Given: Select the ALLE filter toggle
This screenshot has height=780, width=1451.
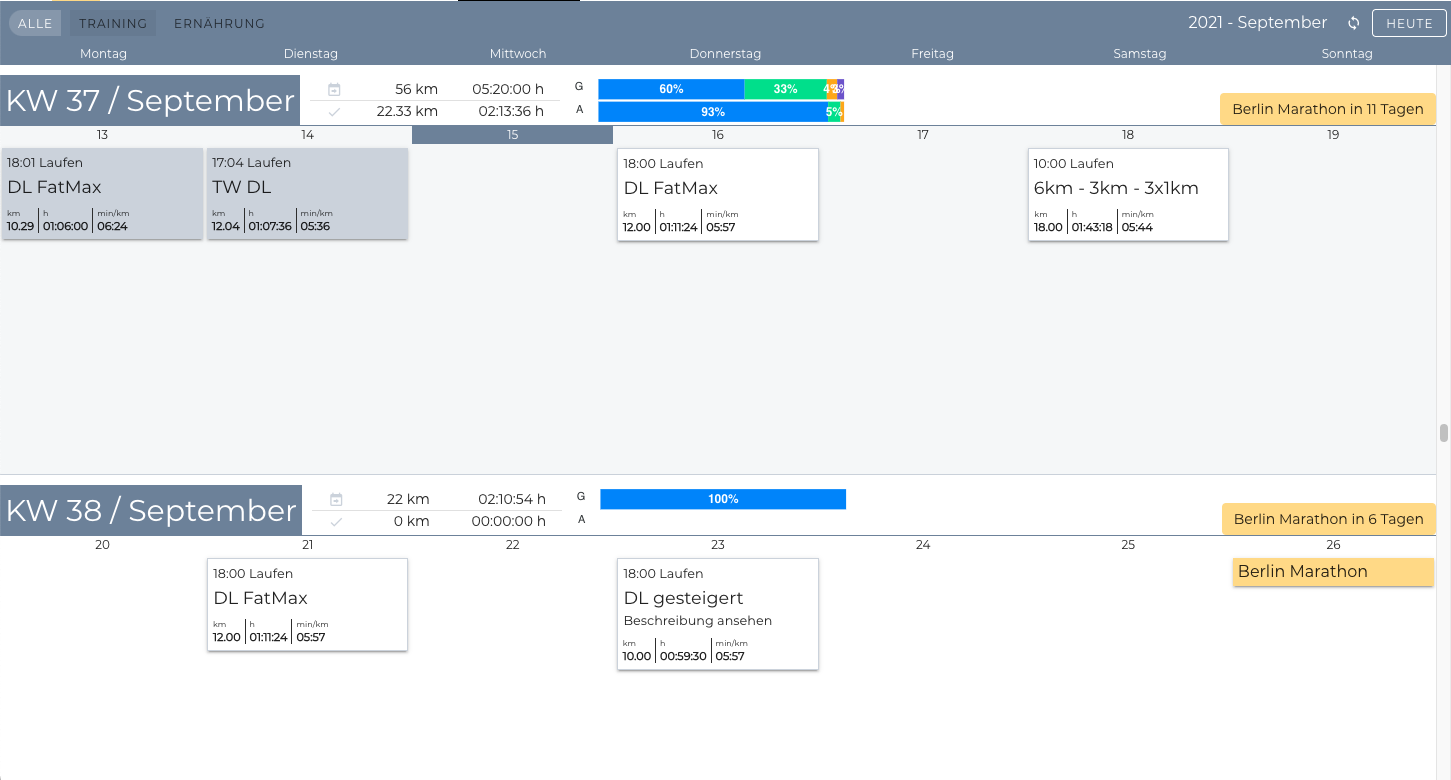Looking at the screenshot, I should click(x=35, y=23).
